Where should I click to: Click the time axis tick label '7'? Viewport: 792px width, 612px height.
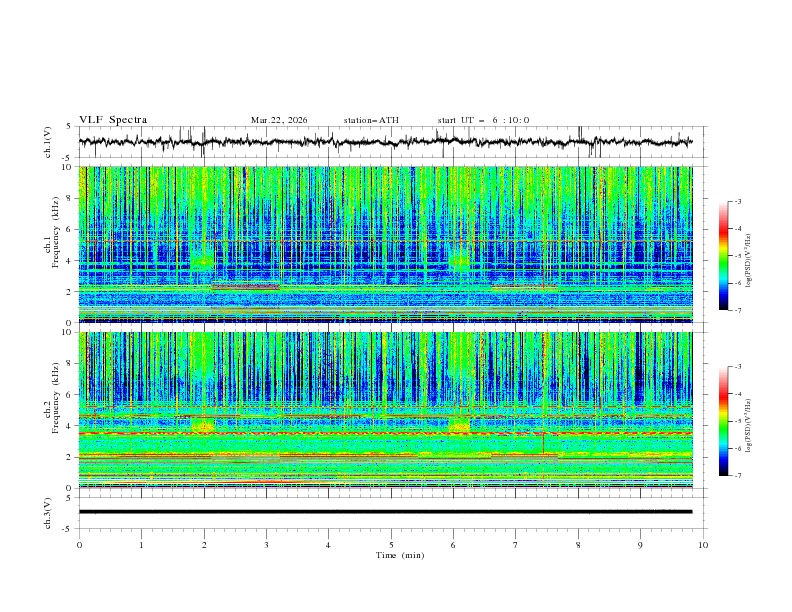(516, 545)
